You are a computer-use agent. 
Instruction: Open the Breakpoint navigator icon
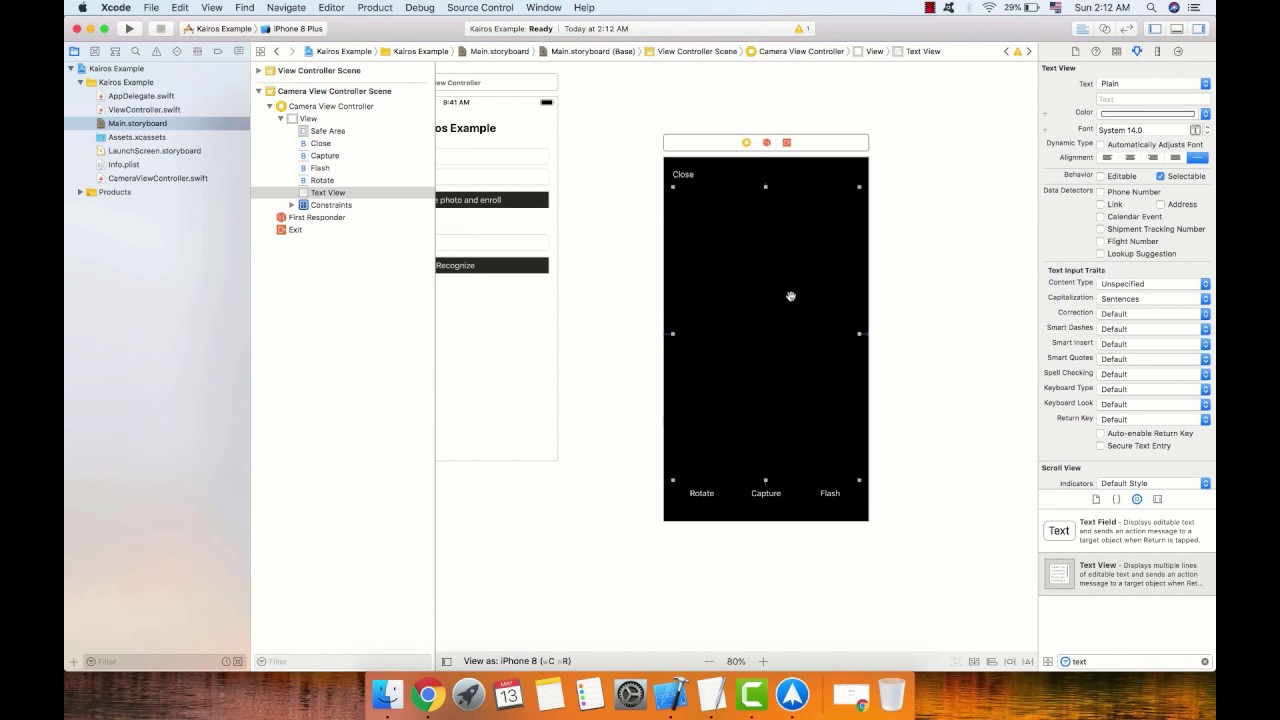pyautogui.click(x=218, y=51)
